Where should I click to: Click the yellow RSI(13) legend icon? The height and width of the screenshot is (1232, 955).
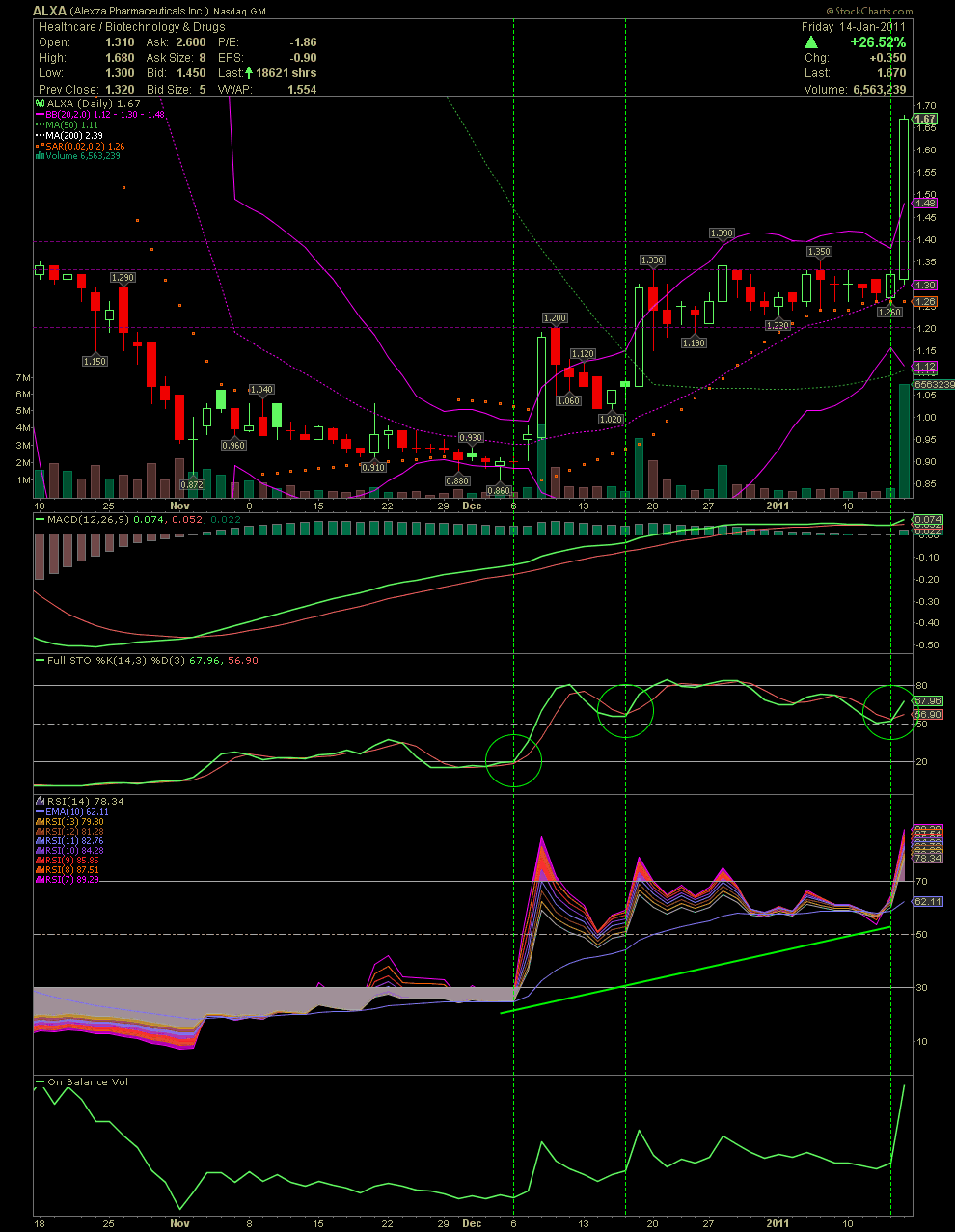click(x=40, y=822)
